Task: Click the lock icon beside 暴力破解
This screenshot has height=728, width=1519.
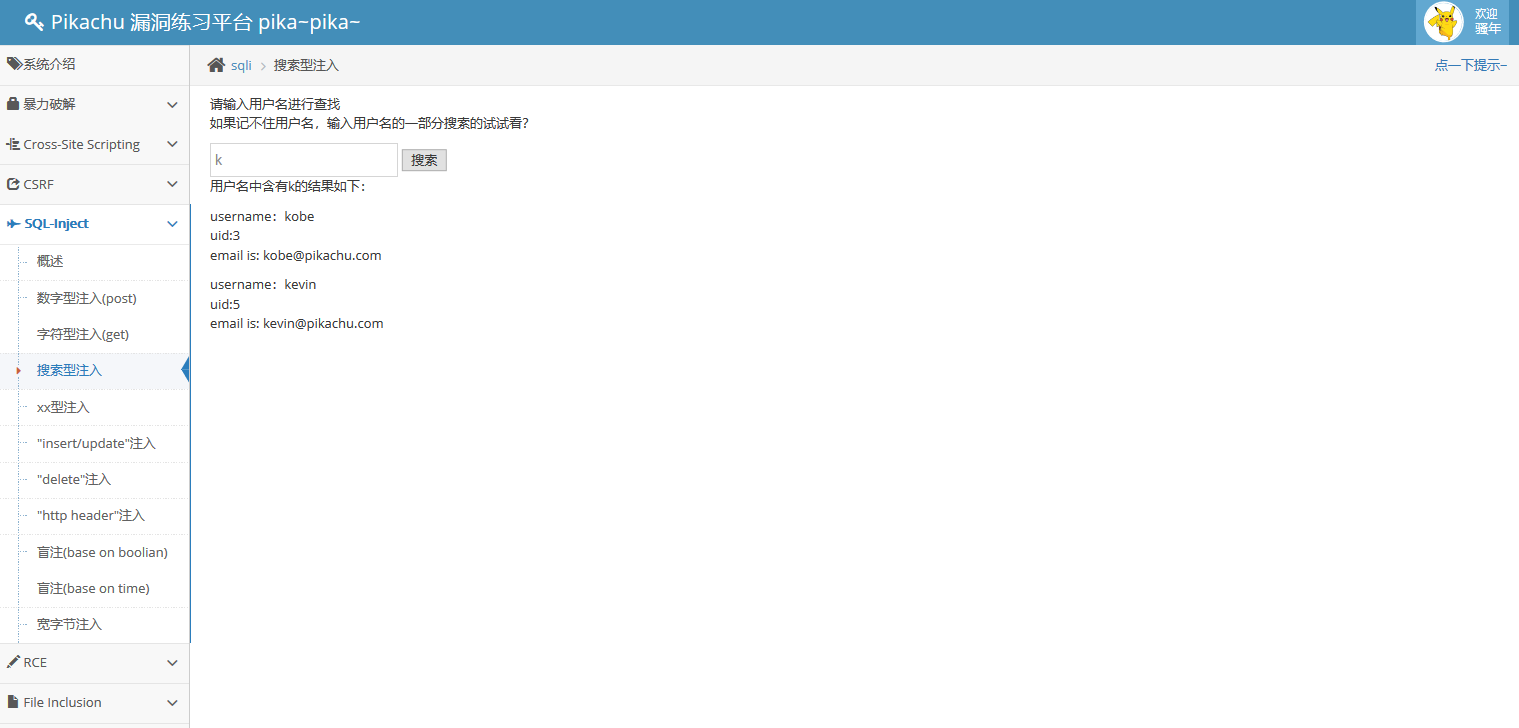Action: pos(13,104)
